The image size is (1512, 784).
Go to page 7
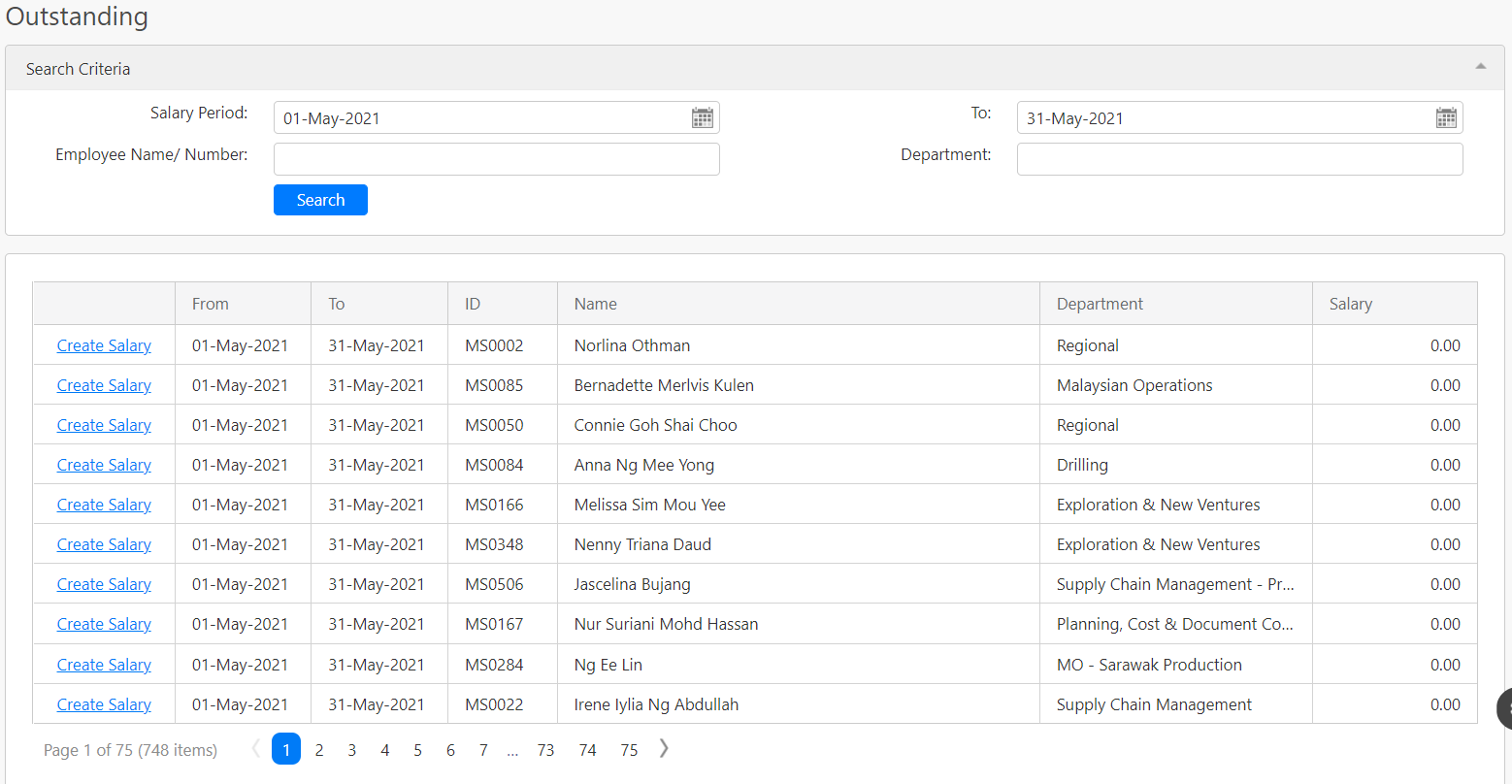[483, 750]
